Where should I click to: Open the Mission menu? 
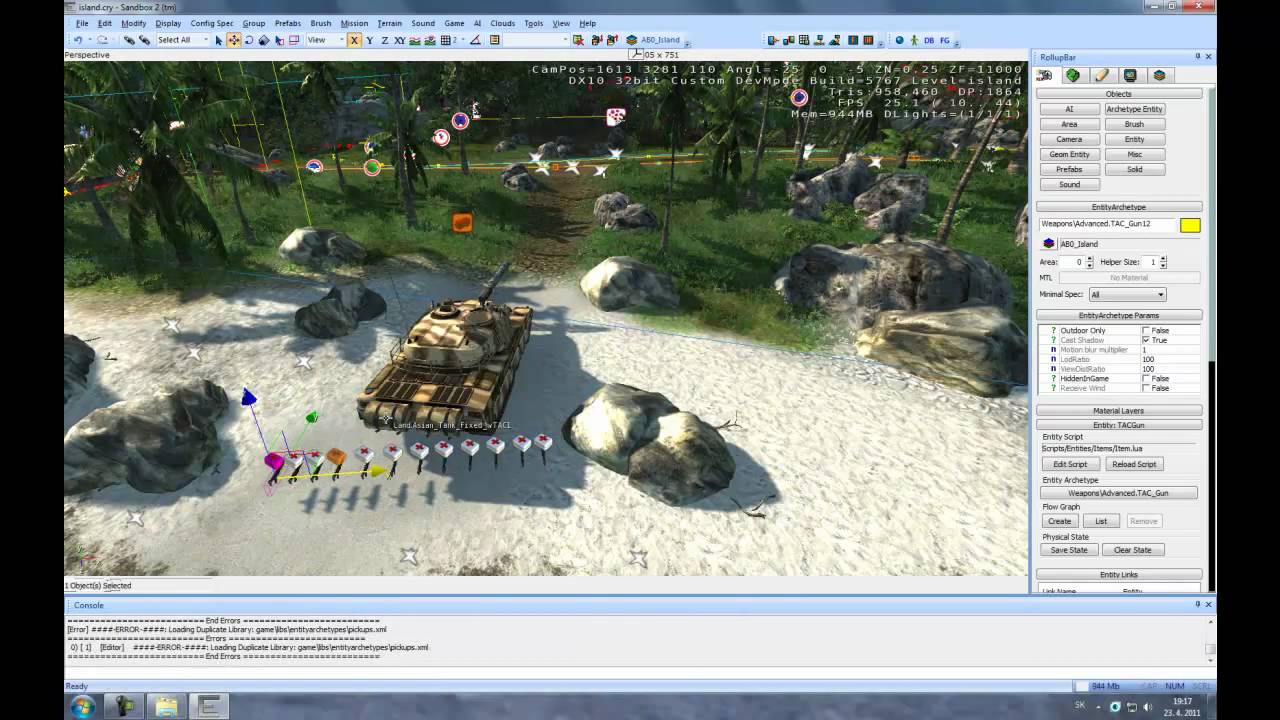(x=354, y=23)
